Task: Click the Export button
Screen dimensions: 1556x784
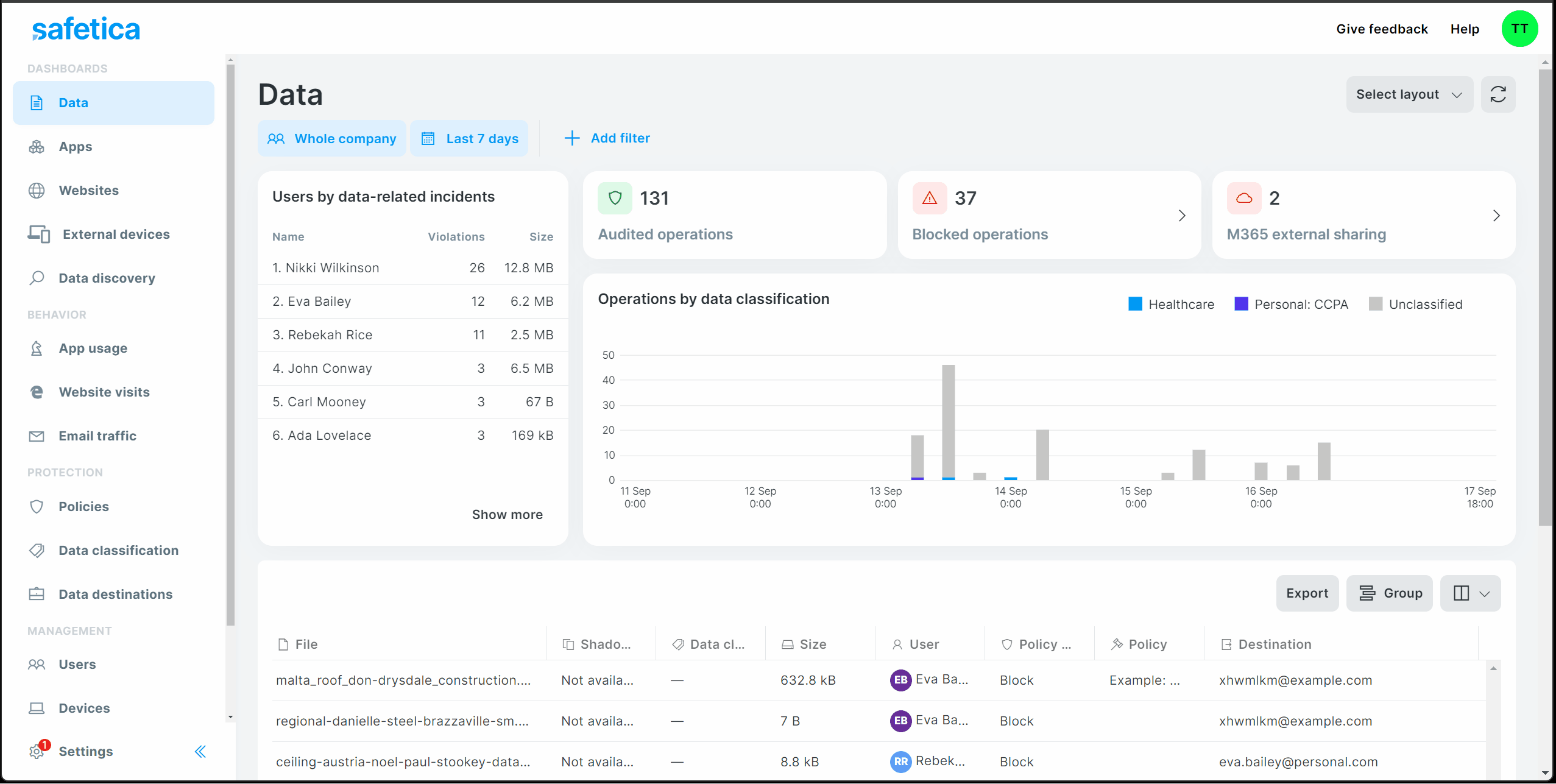Action: pyautogui.click(x=1307, y=593)
